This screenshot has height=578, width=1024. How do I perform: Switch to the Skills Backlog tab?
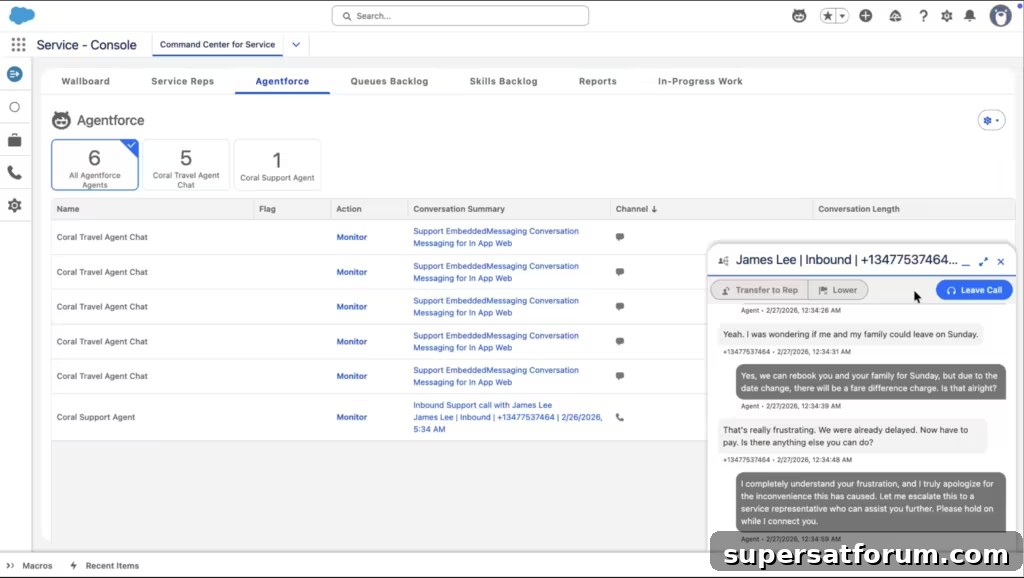[504, 81]
